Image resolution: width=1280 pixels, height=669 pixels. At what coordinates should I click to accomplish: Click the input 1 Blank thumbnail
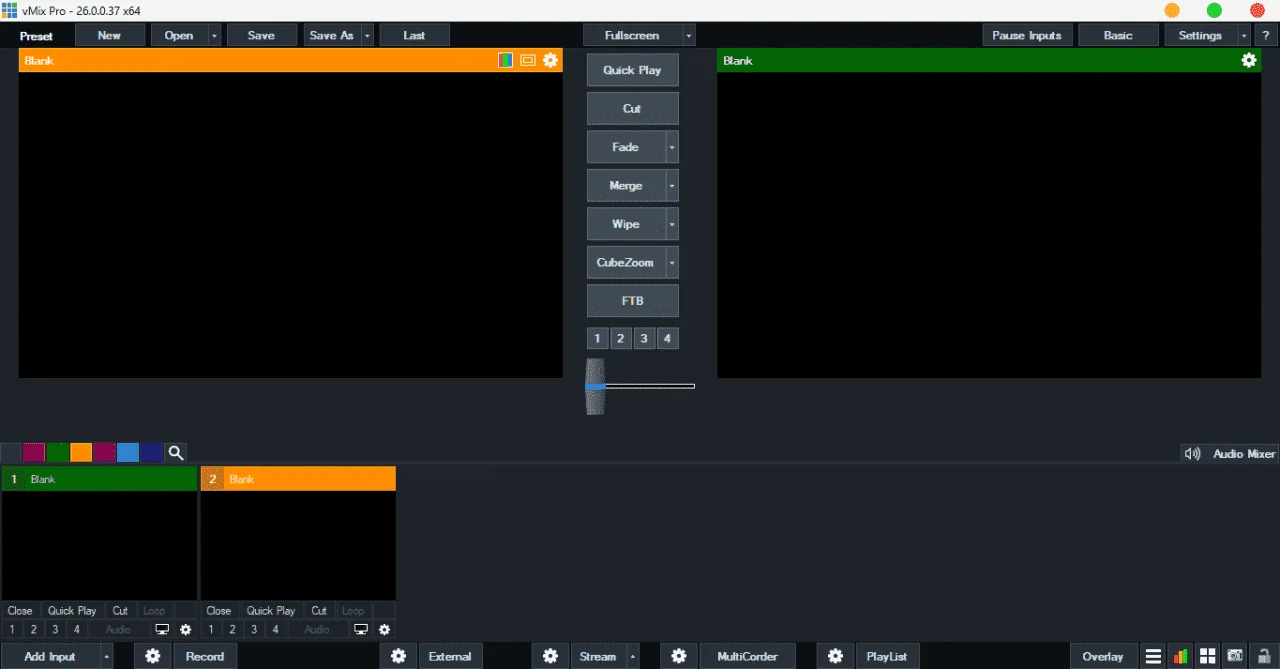click(x=99, y=545)
